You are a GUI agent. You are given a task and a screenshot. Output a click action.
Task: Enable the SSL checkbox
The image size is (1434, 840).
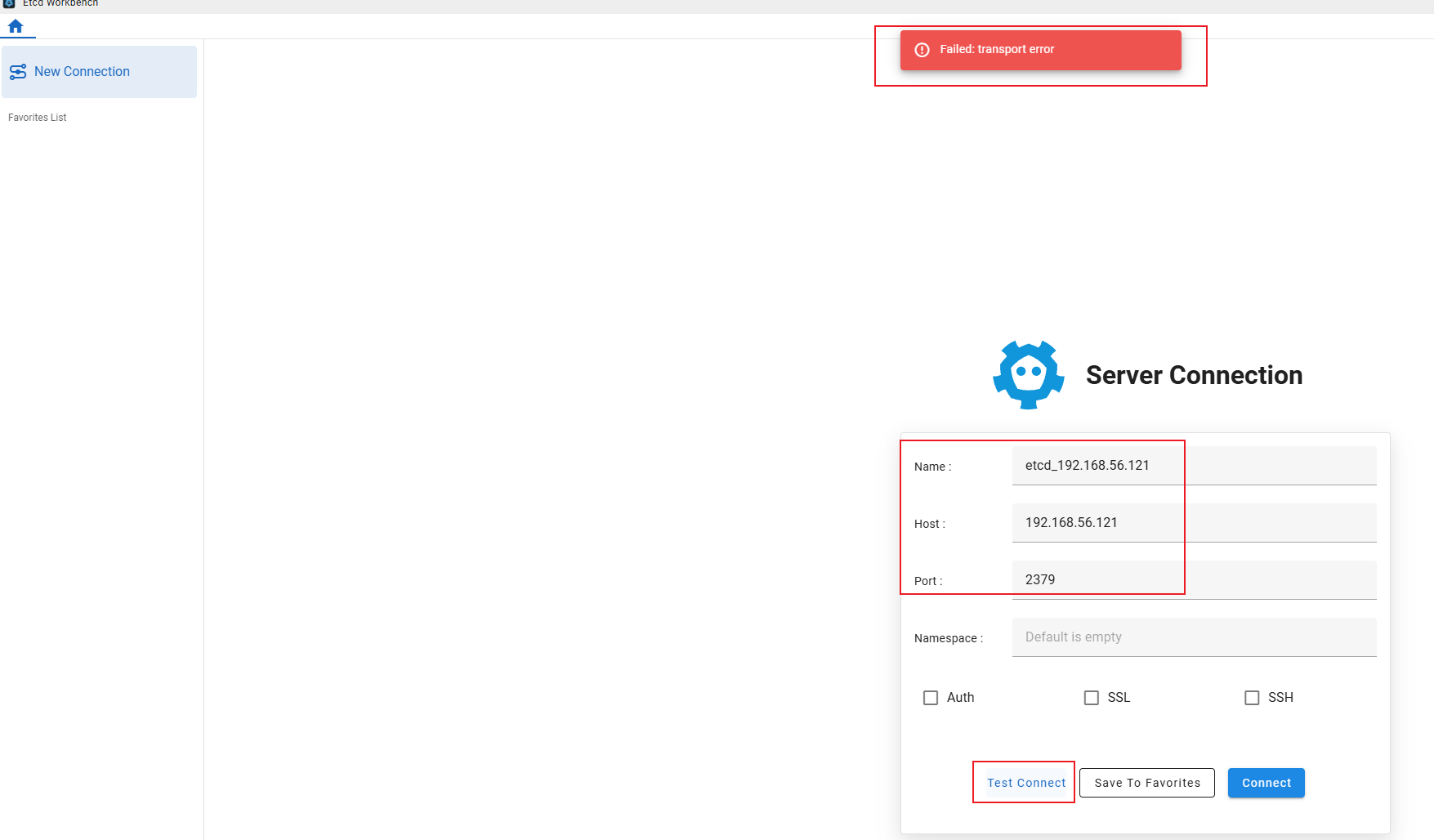1092,698
